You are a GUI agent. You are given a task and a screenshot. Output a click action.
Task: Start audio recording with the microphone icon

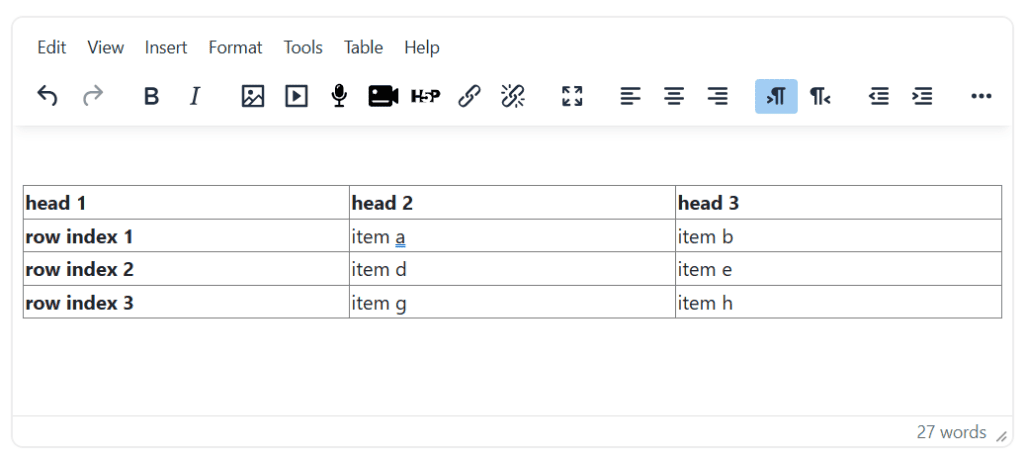339,96
